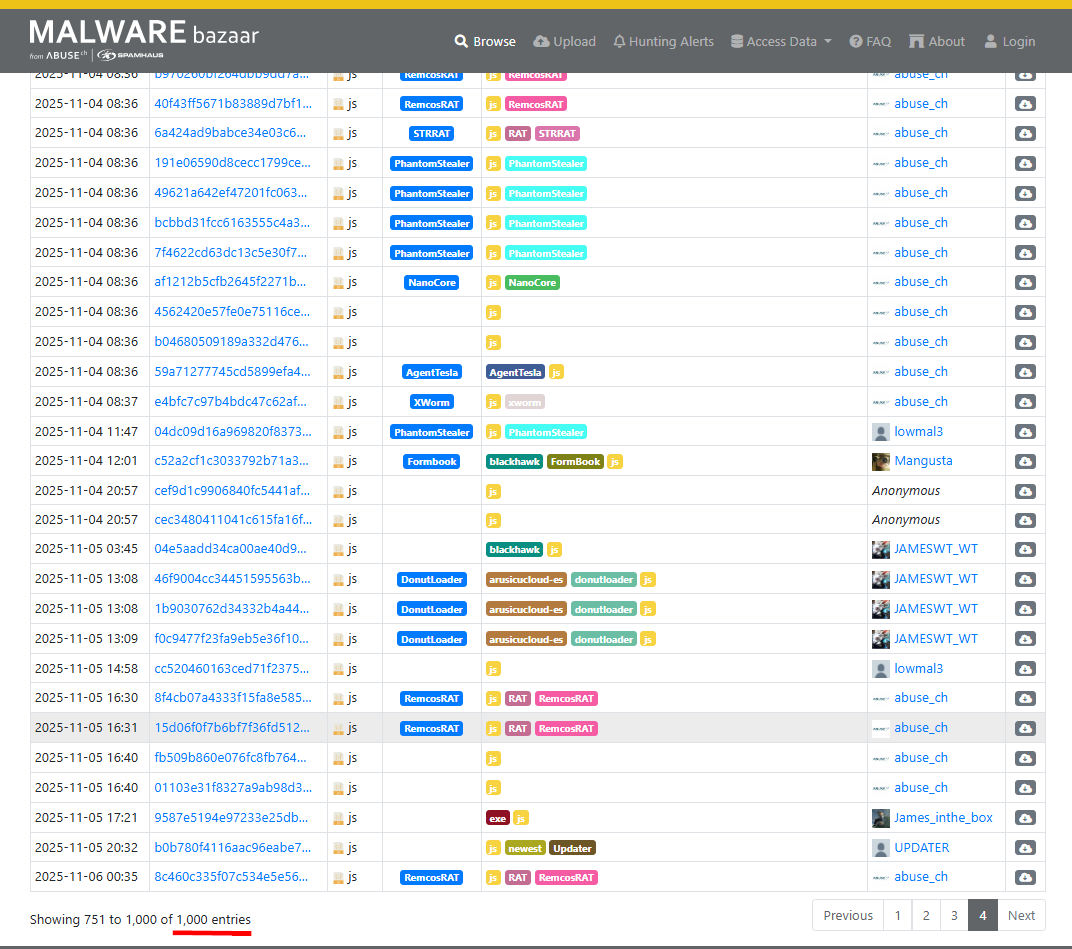
Task: Click lowmal3's user avatar icon
Action: coord(879,431)
